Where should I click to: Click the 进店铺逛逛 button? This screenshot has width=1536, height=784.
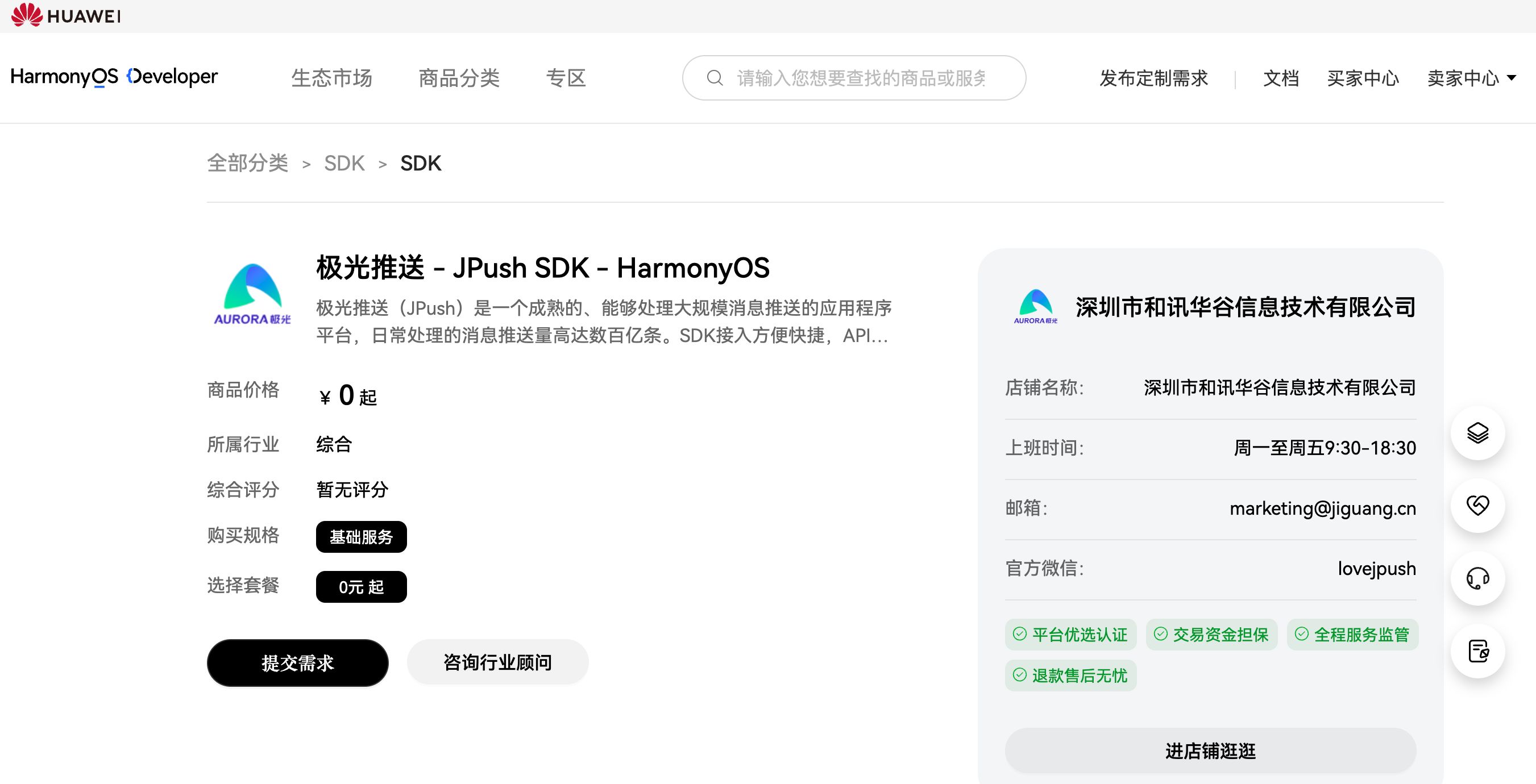1210,750
